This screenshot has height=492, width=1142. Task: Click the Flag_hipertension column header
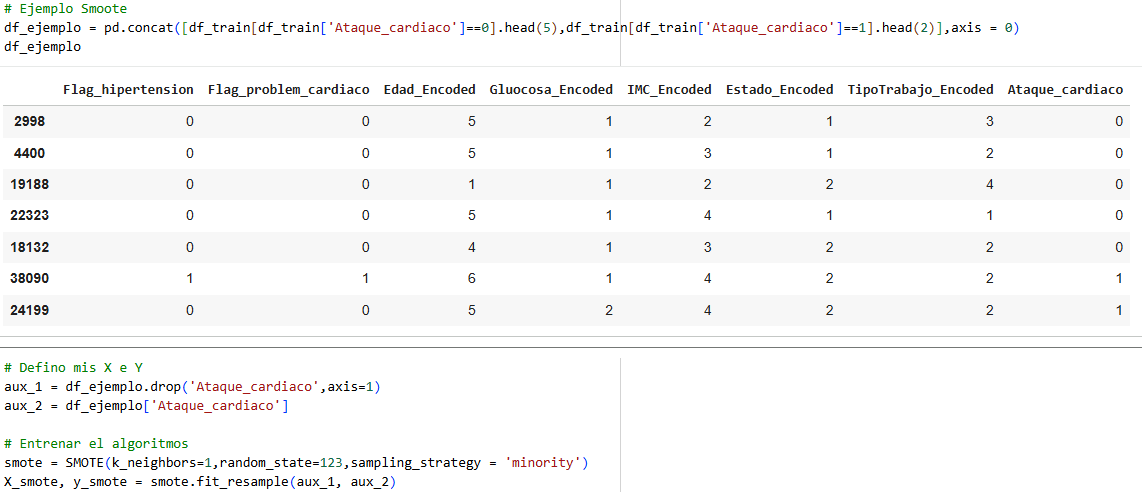pyautogui.click(x=128, y=90)
